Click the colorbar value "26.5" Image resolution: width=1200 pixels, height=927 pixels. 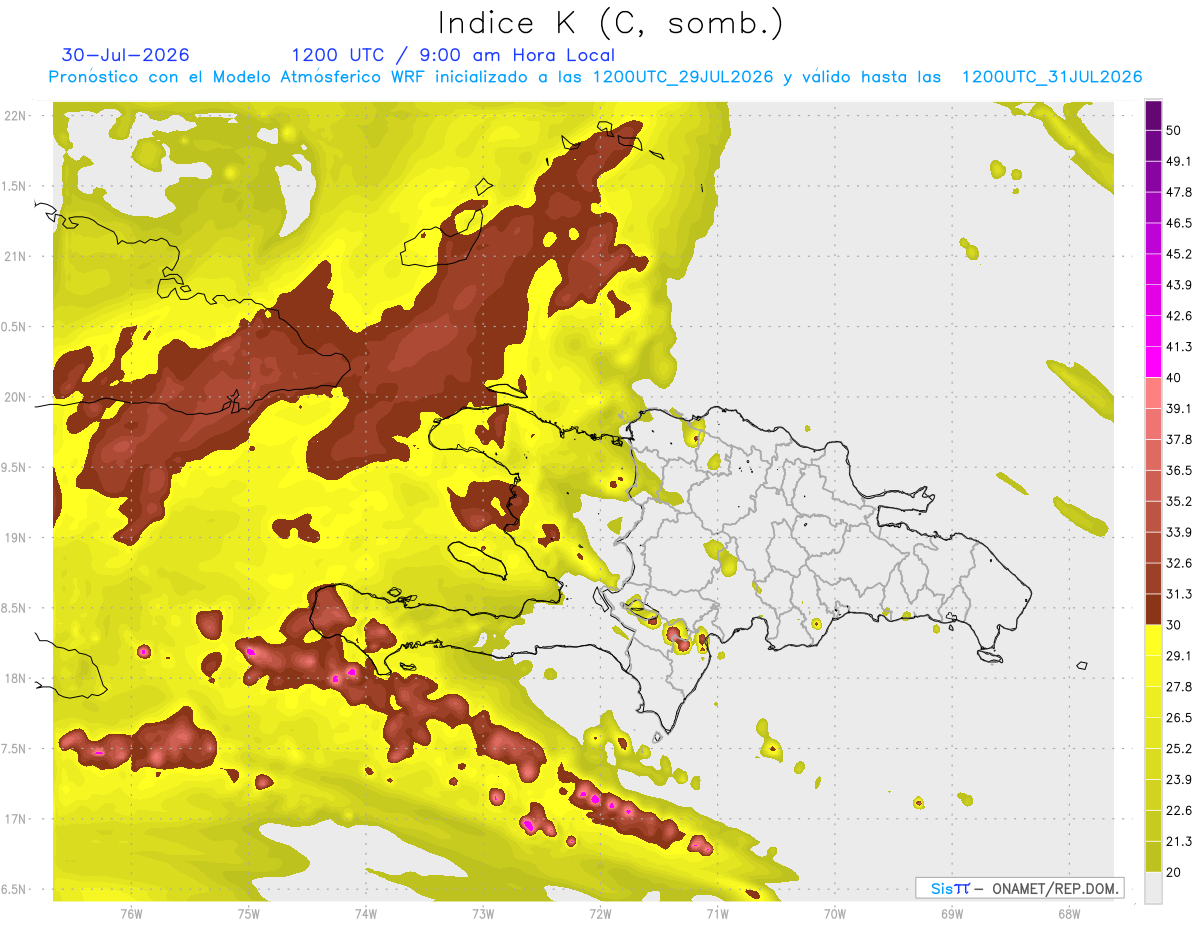pyautogui.click(x=1179, y=717)
